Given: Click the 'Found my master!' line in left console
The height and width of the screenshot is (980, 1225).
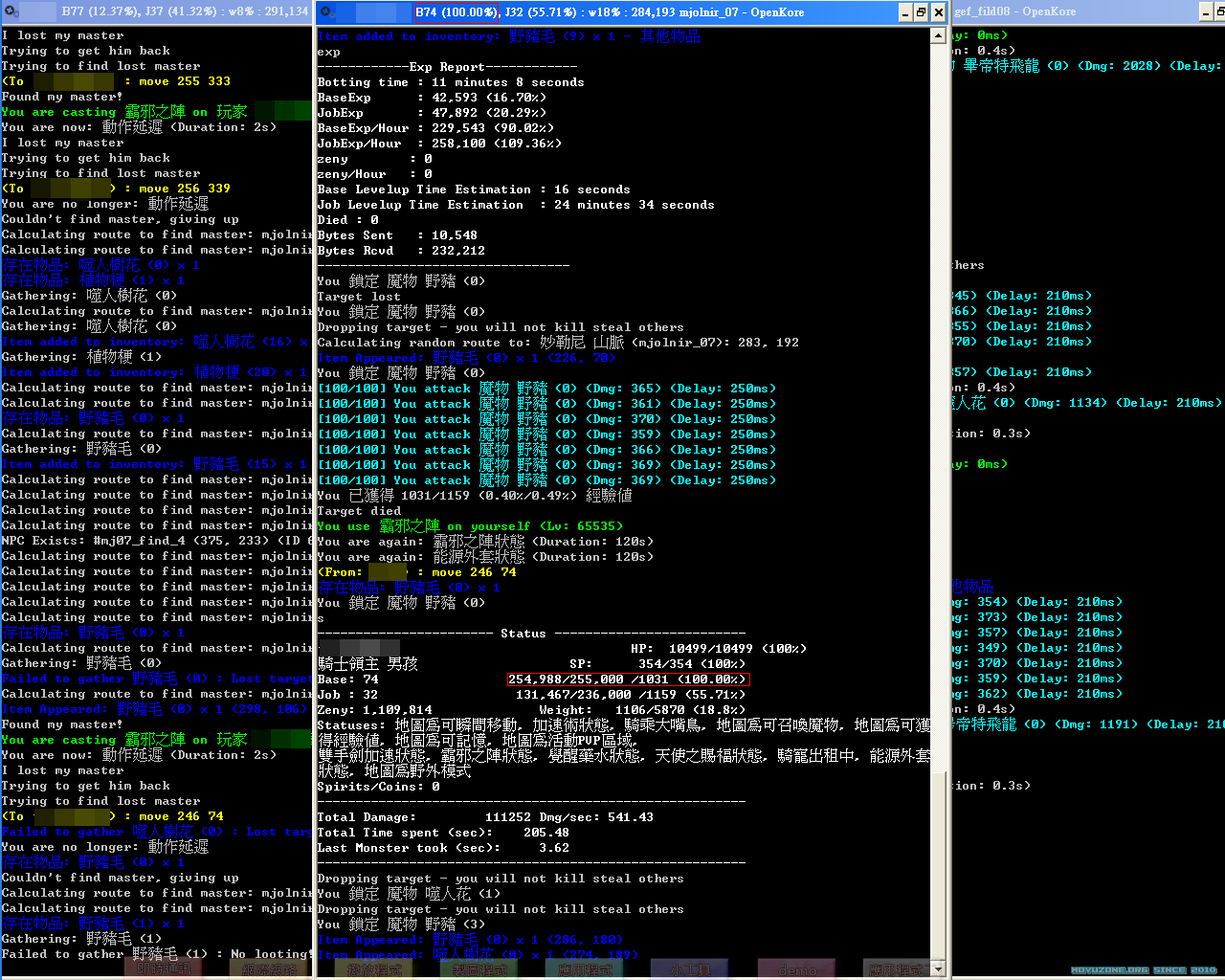Looking at the screenshot, I should click(62, 97).
